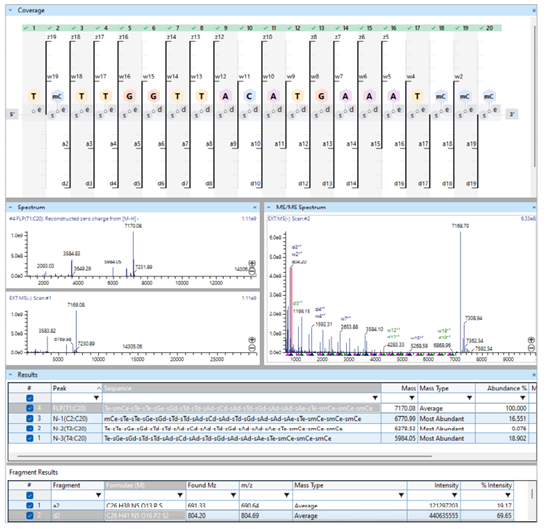The width and height of the screenshot is (546, 529).
Task: Sort results by Abundance % column header
Action: click(502, 388)
